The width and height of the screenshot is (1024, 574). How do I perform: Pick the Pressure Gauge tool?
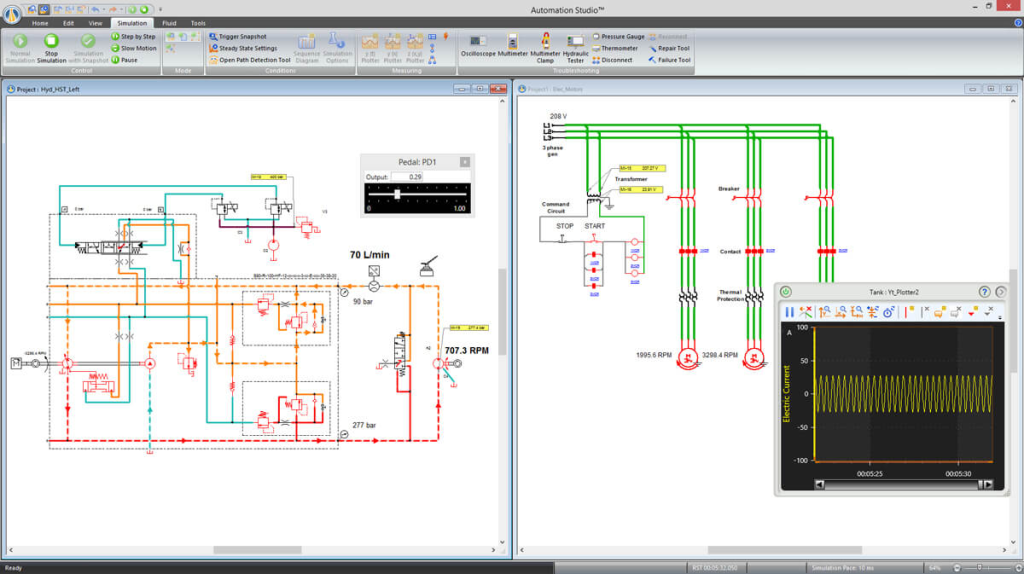pyautogui.click(x=618, y=37)
